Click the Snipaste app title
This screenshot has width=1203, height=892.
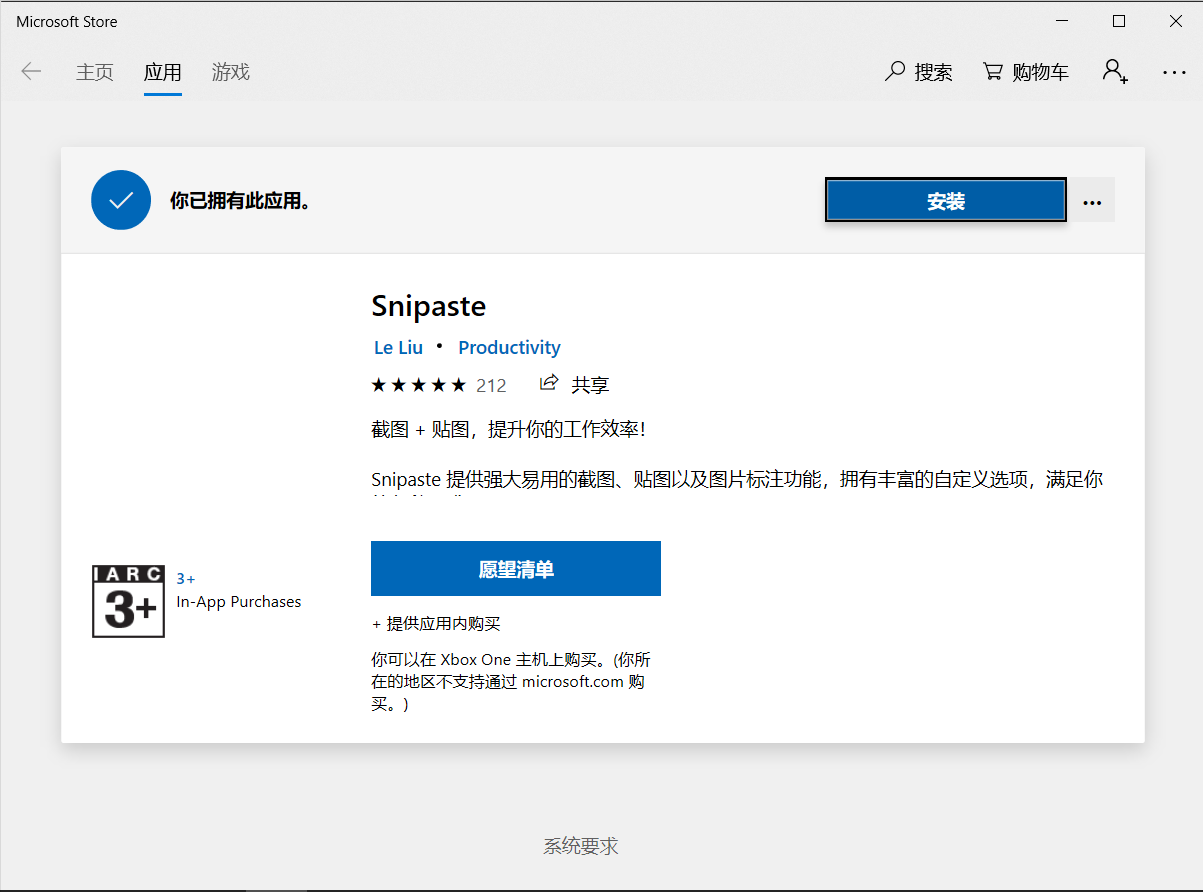click(x=428, y=306)
